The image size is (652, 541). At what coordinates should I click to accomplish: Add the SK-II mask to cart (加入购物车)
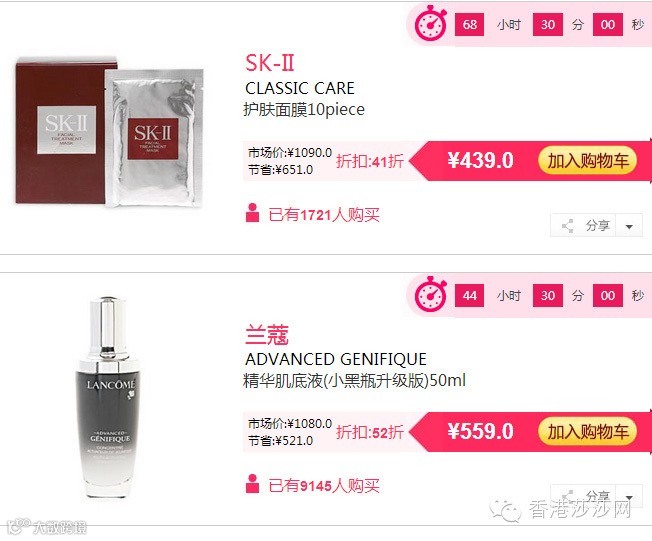pos(588,161)
